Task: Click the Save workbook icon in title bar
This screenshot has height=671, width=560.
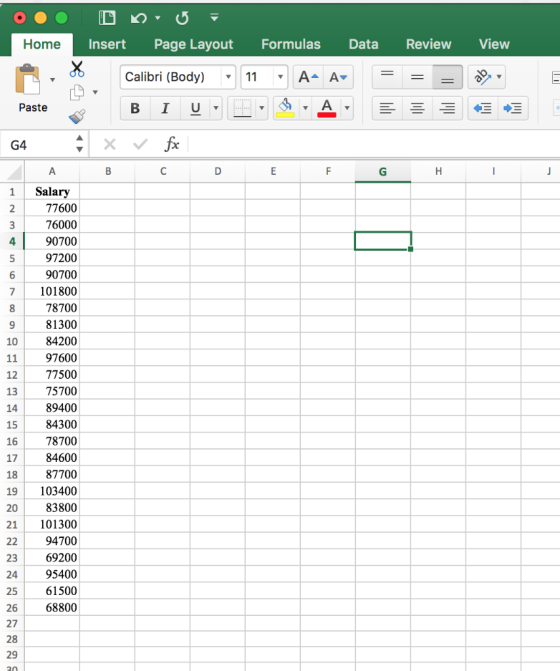Action: pyautogui.click(x=107, y=18)
